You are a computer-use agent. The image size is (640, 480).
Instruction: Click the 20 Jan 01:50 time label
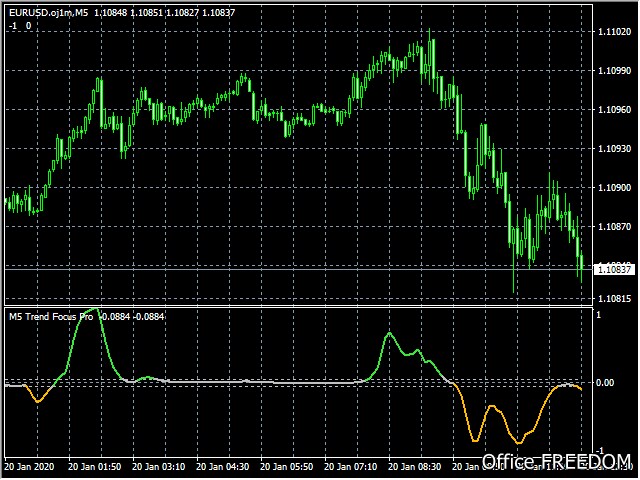pyautogui.click(x=94, y=467)
